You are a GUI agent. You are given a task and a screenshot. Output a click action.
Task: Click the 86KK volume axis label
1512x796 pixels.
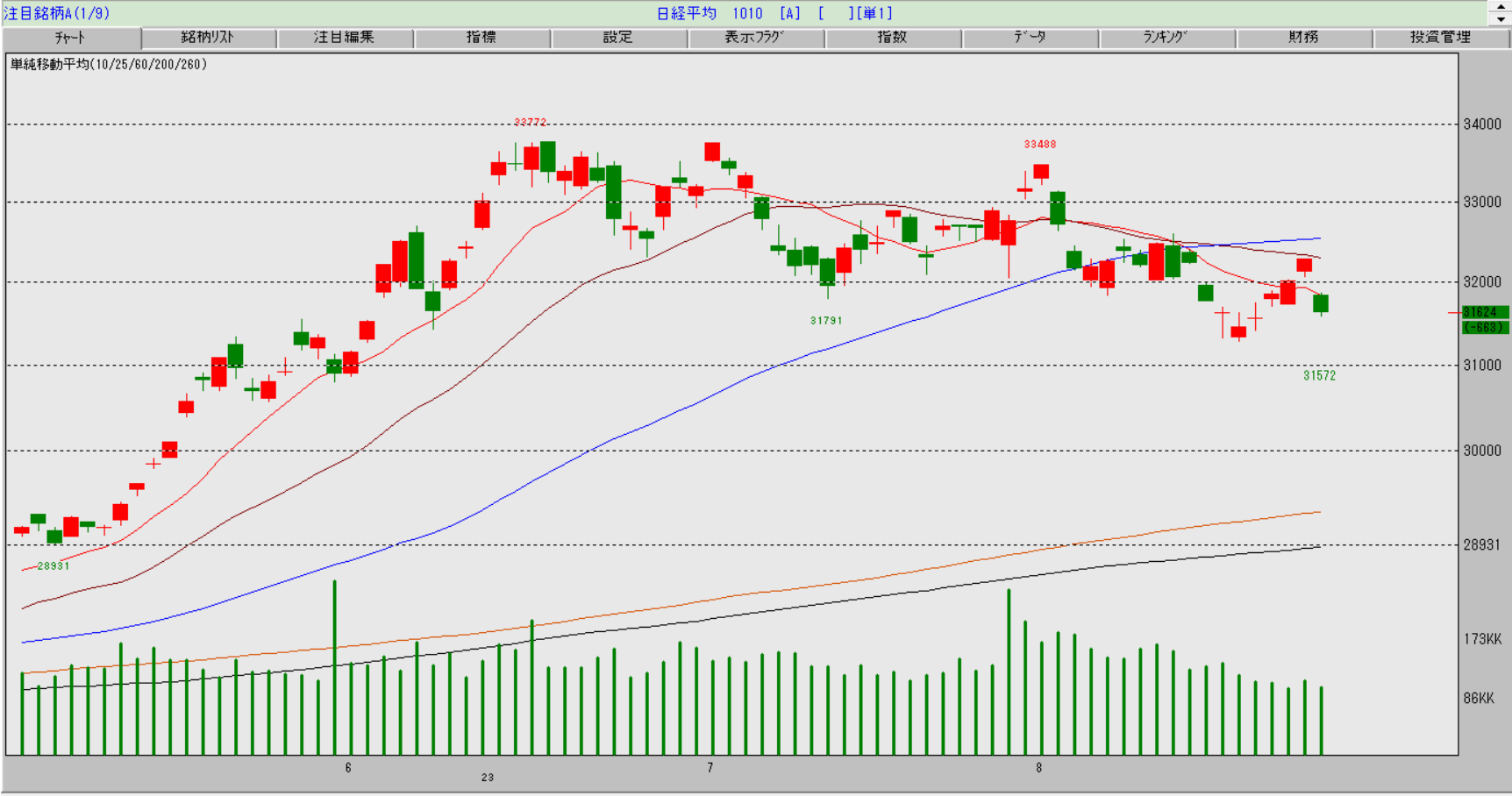1479,699
